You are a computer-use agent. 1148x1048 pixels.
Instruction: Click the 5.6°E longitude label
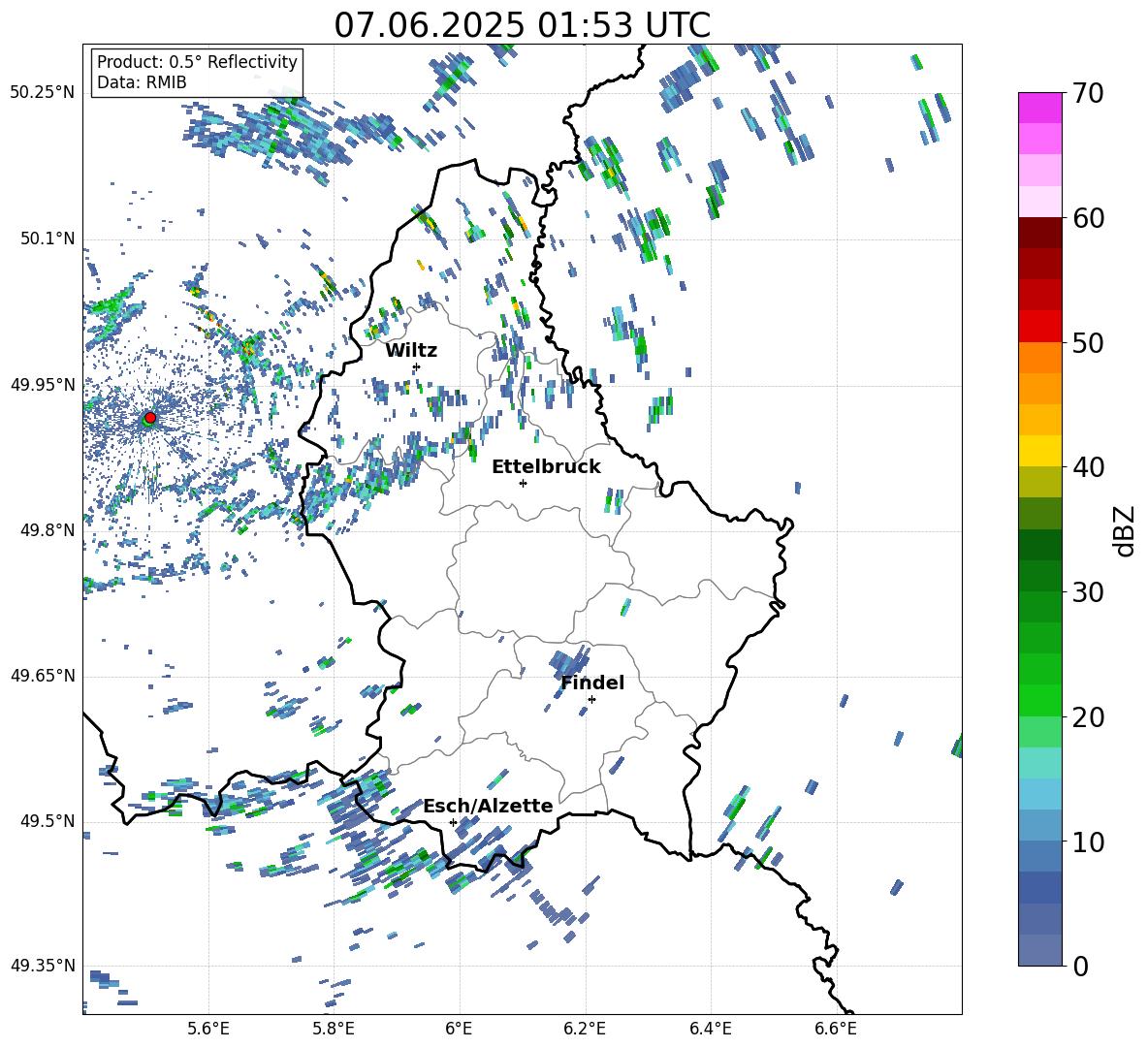coord(208,1030)
